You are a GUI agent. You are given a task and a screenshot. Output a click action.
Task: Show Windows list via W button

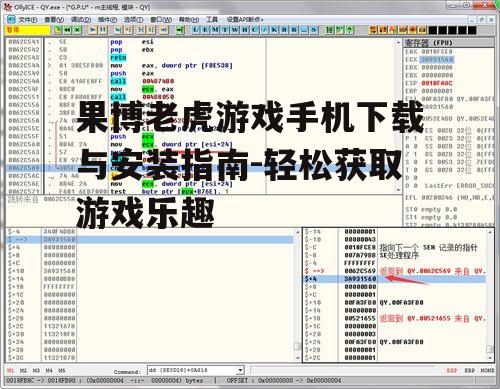(x=235, y=30)
